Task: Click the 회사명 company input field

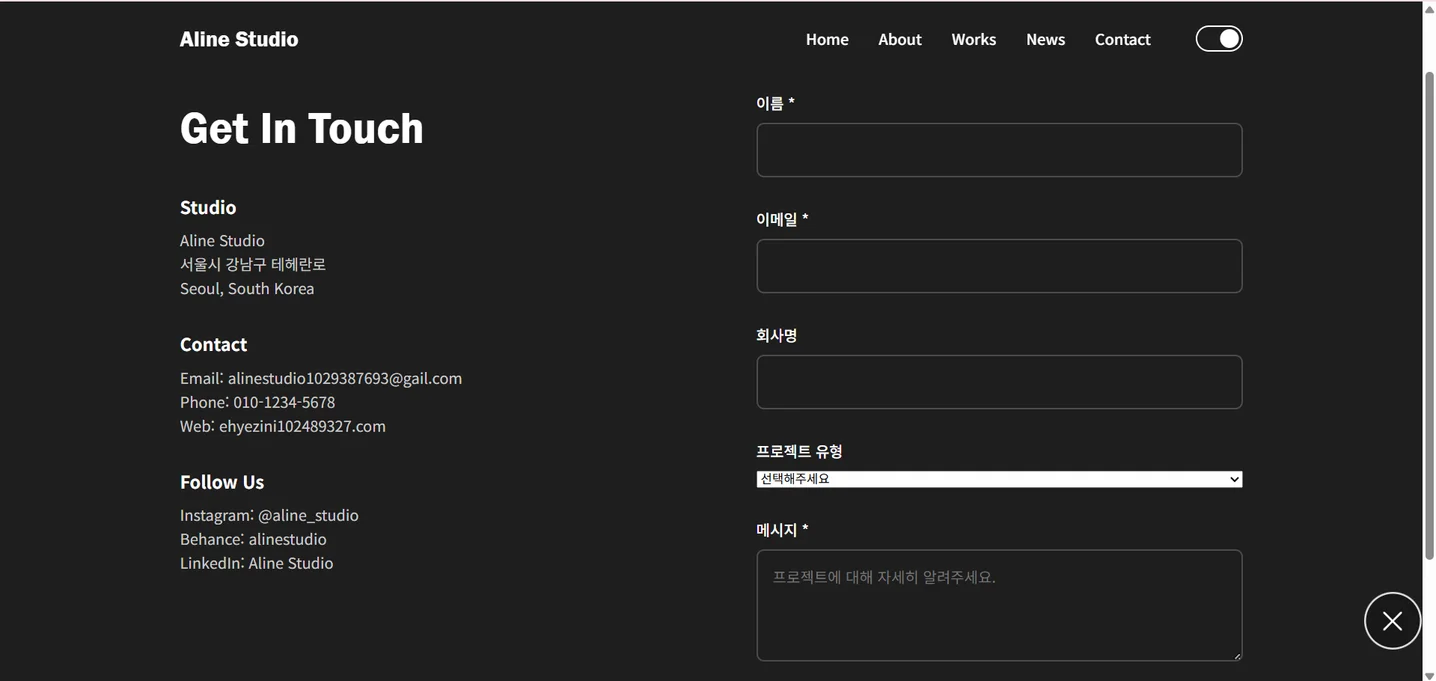Action: tap(999, 382)
